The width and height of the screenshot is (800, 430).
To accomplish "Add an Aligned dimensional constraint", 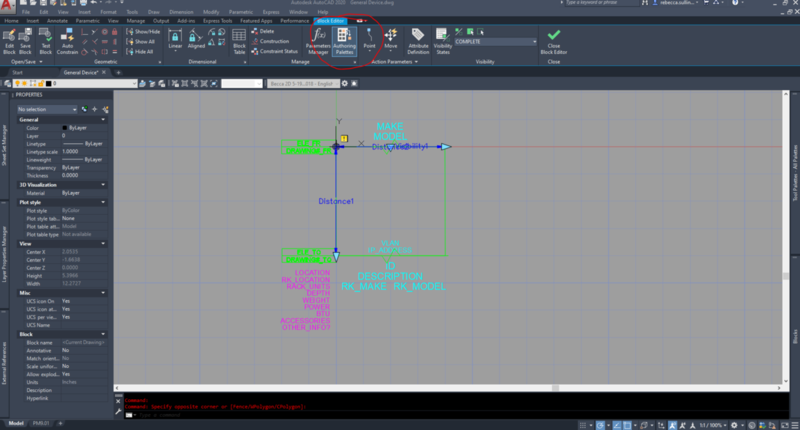I will click(196, 39).
